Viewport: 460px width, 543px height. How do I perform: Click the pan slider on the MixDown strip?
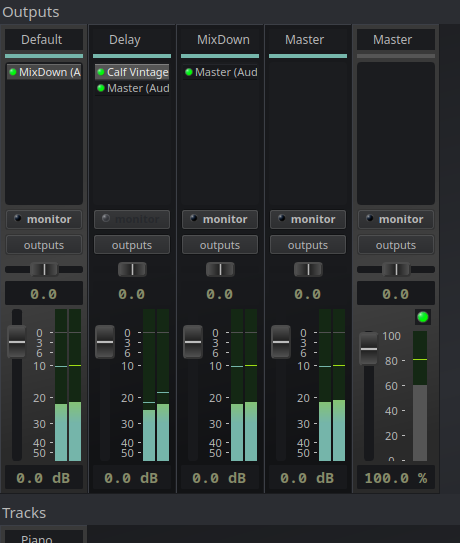(x=220, y=269)
